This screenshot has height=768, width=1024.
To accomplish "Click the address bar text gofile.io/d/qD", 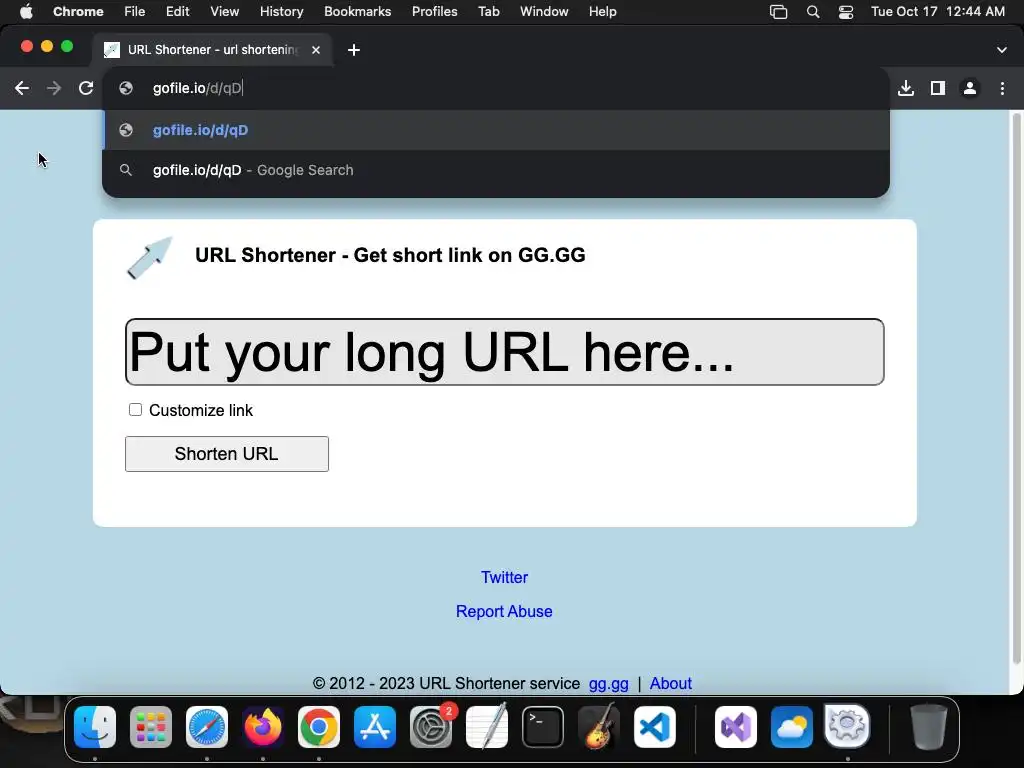I will point(197,88).
